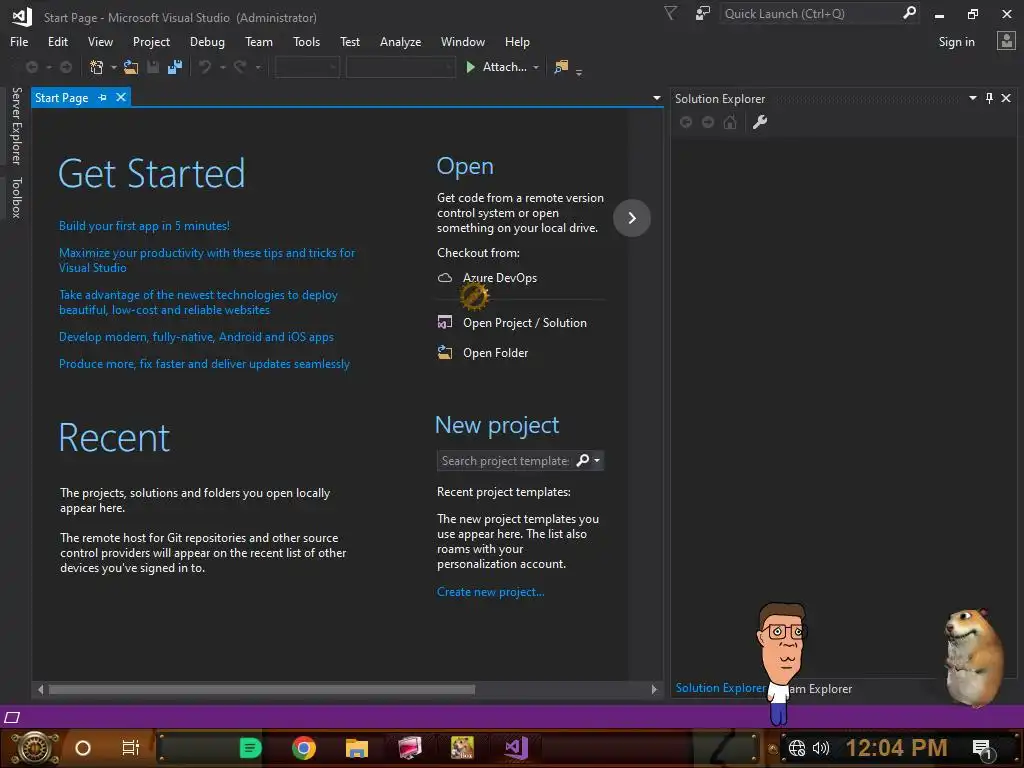Screen dimensions: 1024x768
Task: Open the document tab list dropdown arrow
Action: 656,98
